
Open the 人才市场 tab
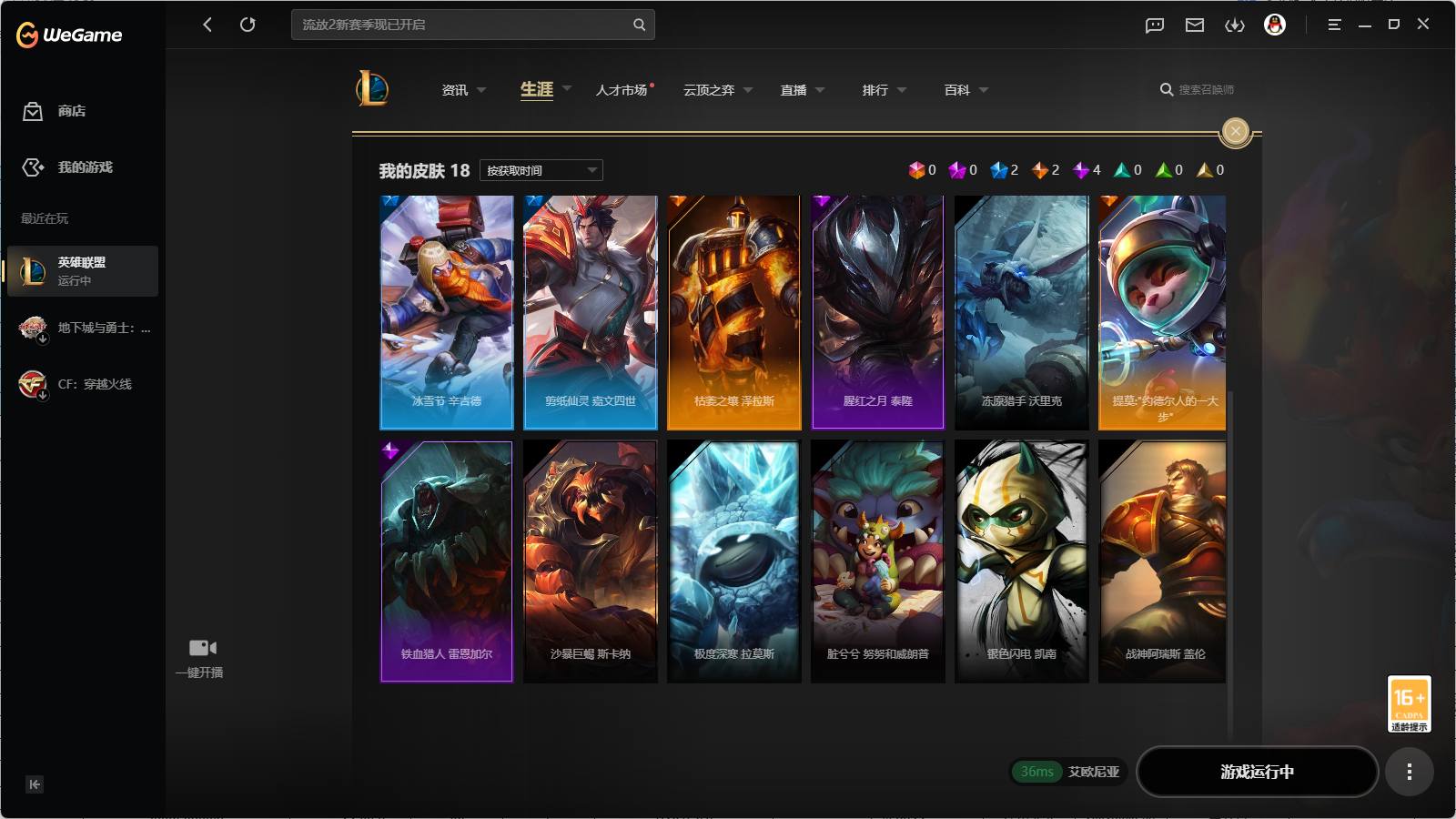tap(622, 90)
